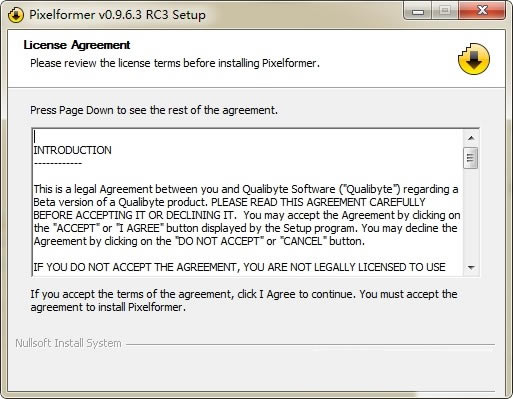
Task: Click the "Press Page Down" instruction text
Action: click(154, 110)
